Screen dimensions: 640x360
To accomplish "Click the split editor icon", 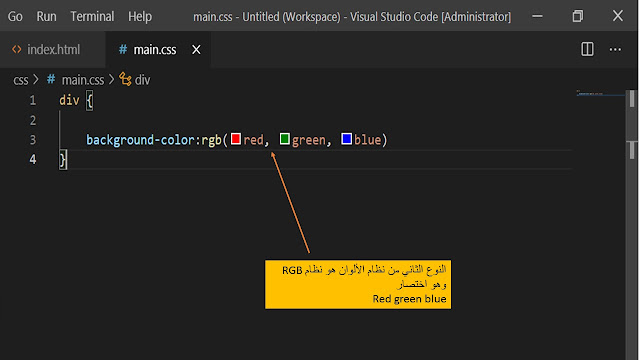I will 587,49.
